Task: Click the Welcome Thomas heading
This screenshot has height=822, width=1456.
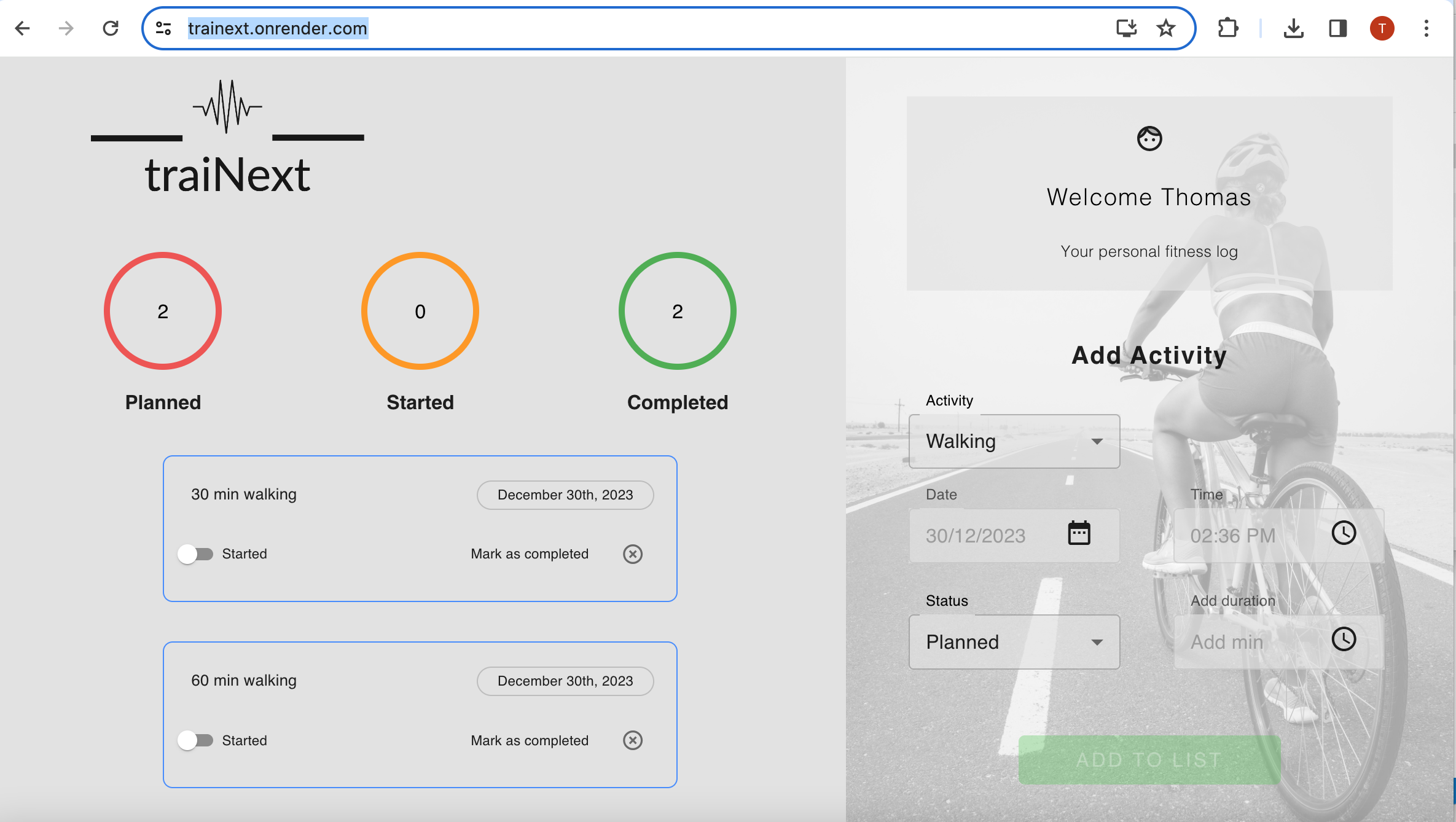Action: pyautogui.click(x=1149, y=197)
